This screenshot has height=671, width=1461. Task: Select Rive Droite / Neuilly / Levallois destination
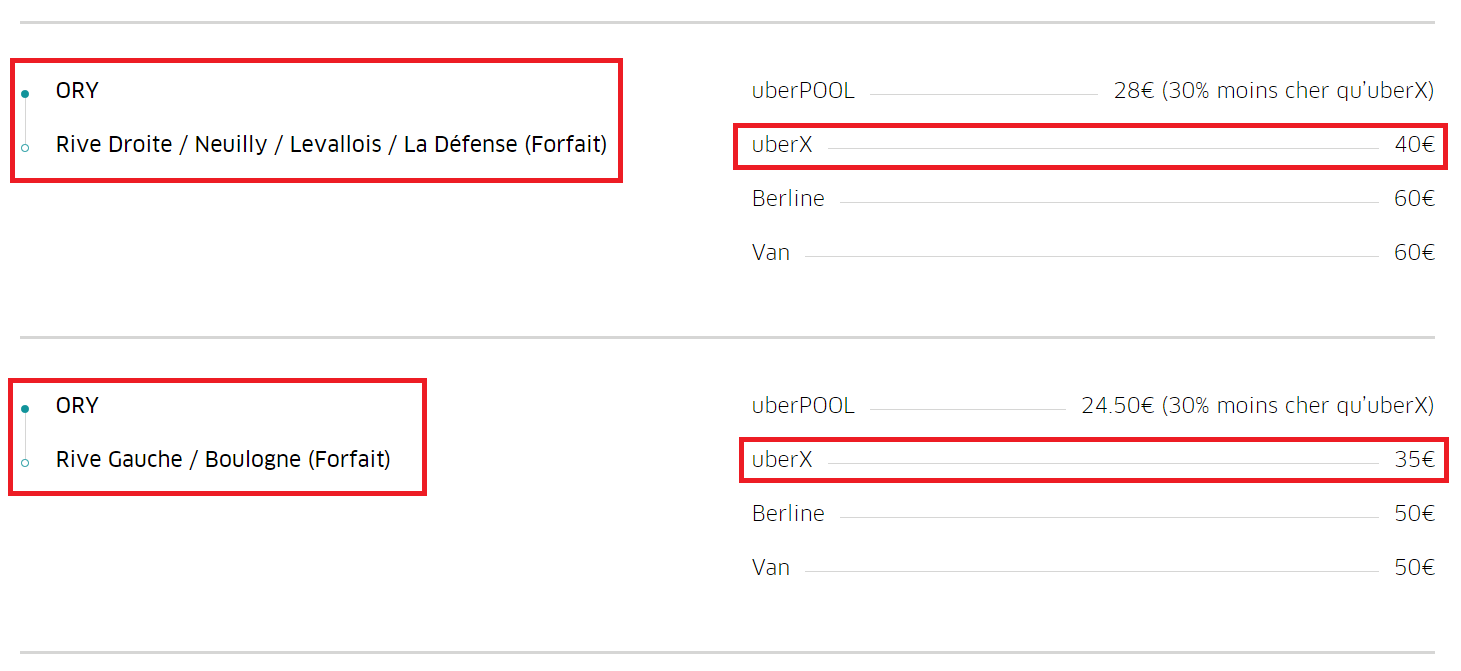331,145
